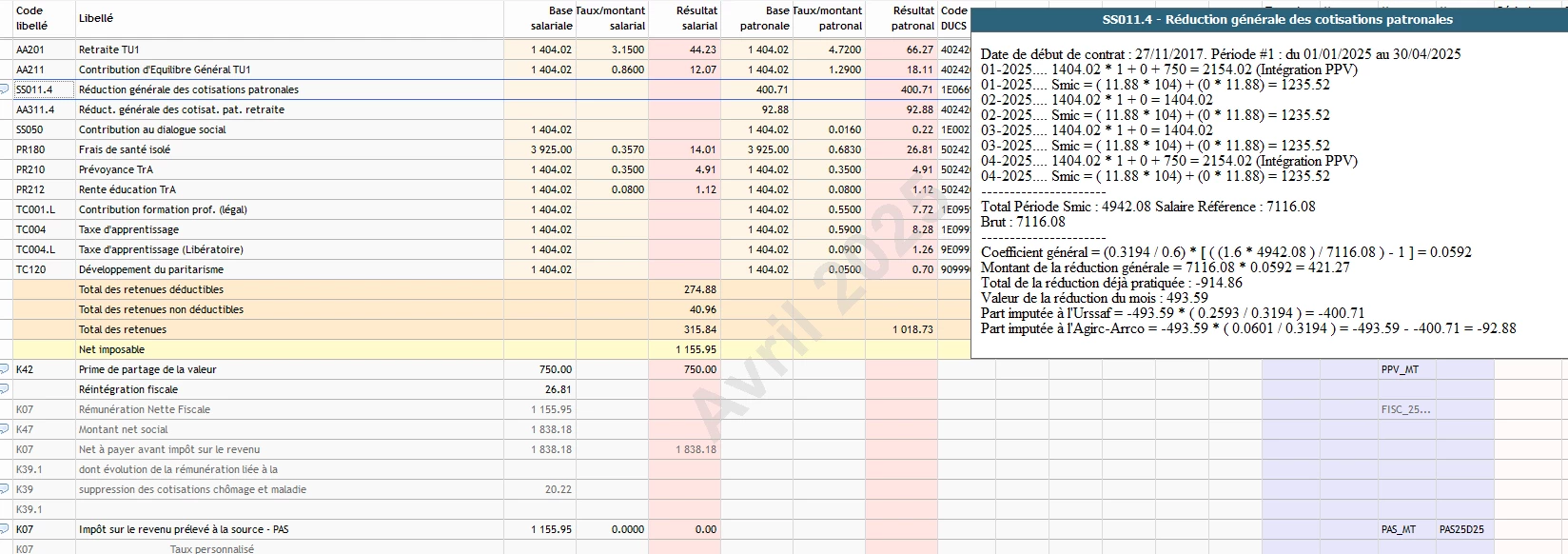This screenshot has height=554, width=1568.
Task: Select the Code DUCS column header
Action: tap(954, 18)
